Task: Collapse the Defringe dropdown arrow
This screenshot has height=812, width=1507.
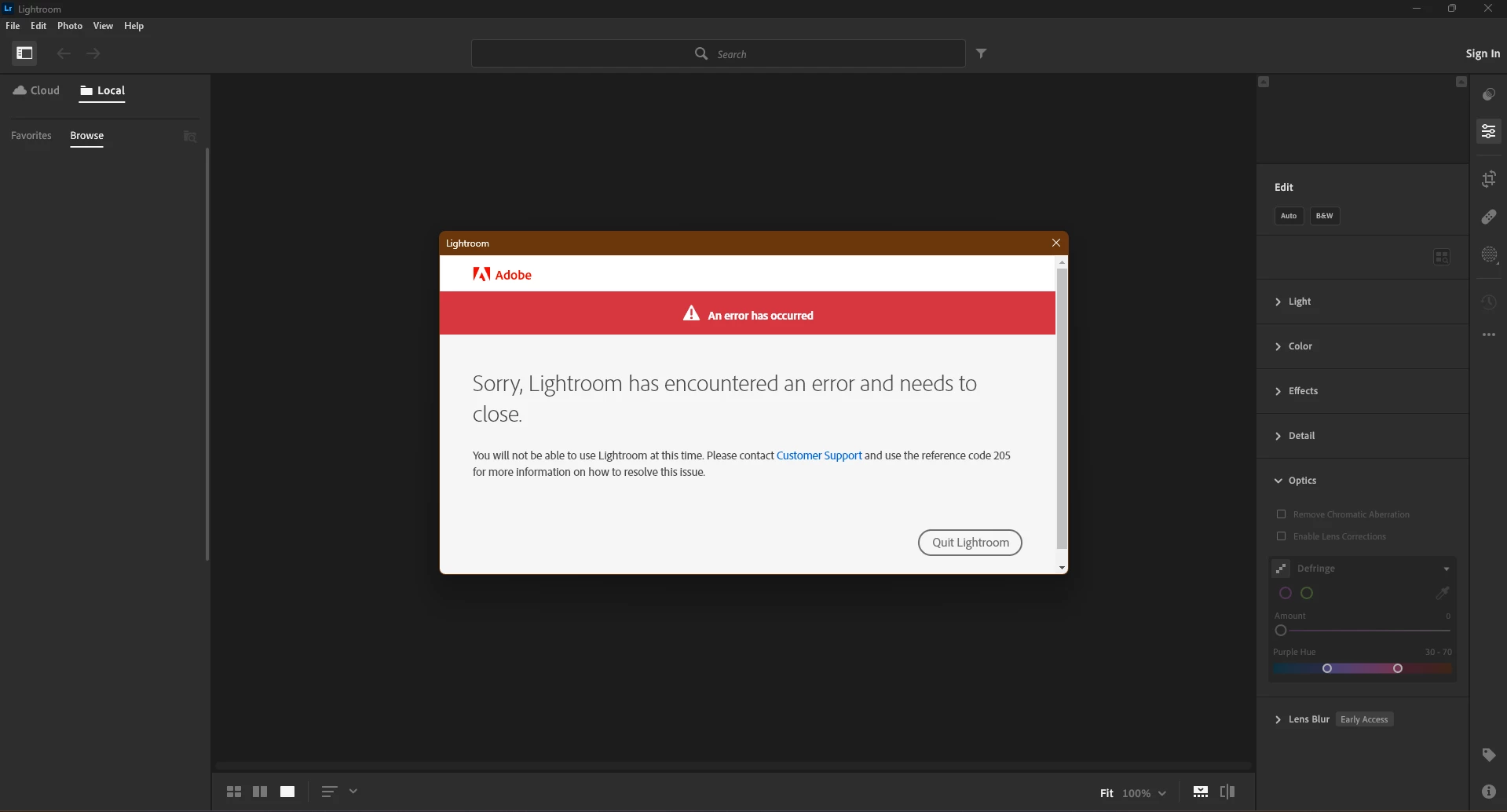Action: coord(1447,569)
